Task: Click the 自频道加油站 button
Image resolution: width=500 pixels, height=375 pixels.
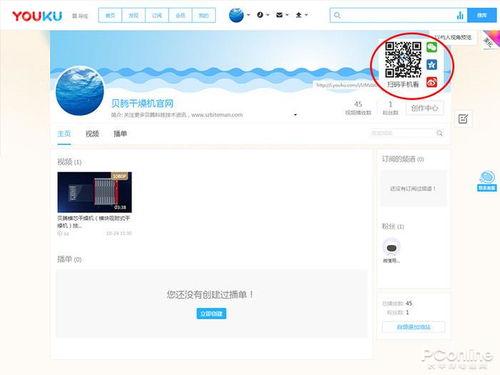Action: click(x=413, y=327)
